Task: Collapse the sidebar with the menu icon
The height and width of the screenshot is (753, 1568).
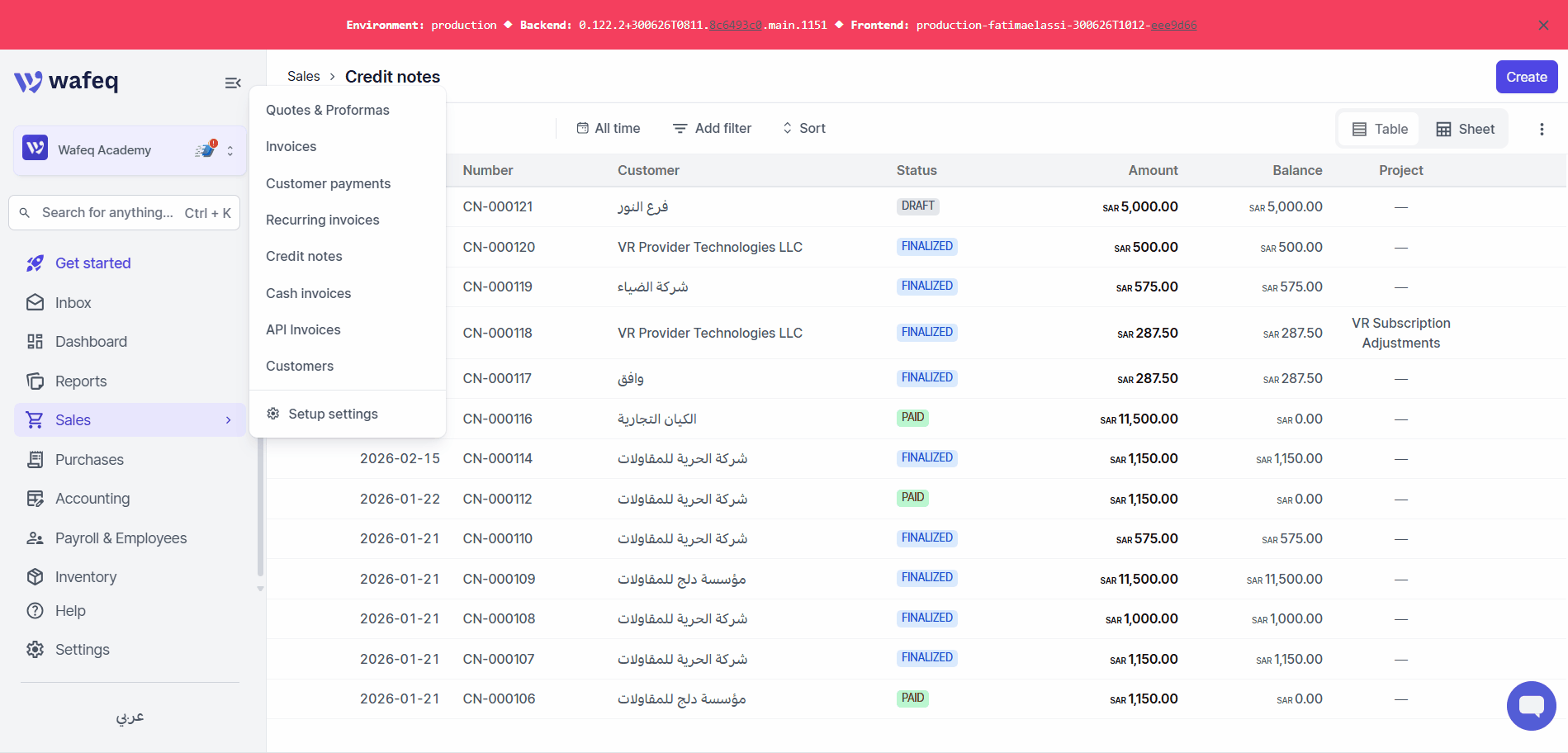Action: pyautogui.click(x=233, y=83)
